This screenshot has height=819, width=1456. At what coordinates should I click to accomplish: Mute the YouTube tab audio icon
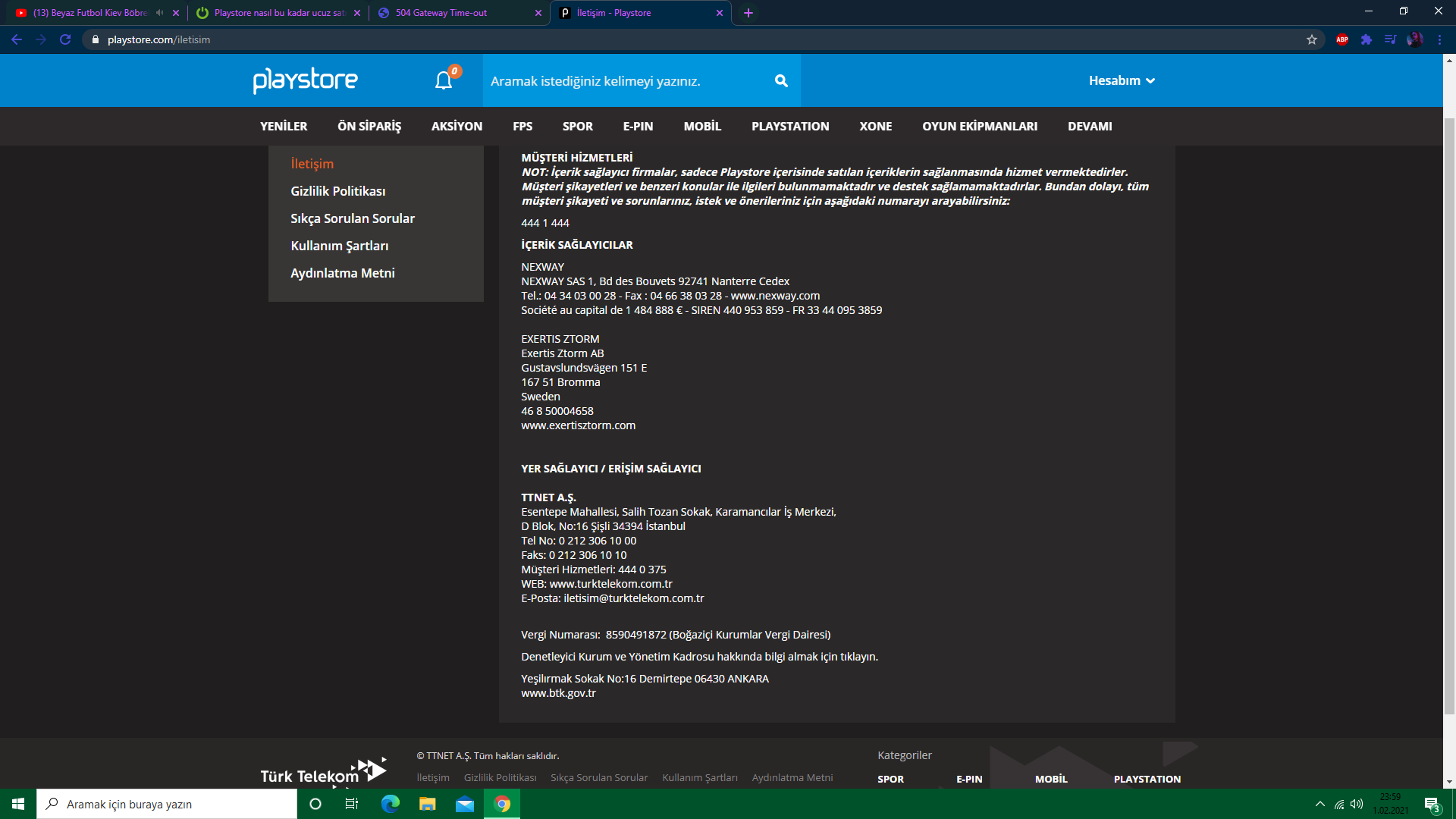[x=159, y=13]
